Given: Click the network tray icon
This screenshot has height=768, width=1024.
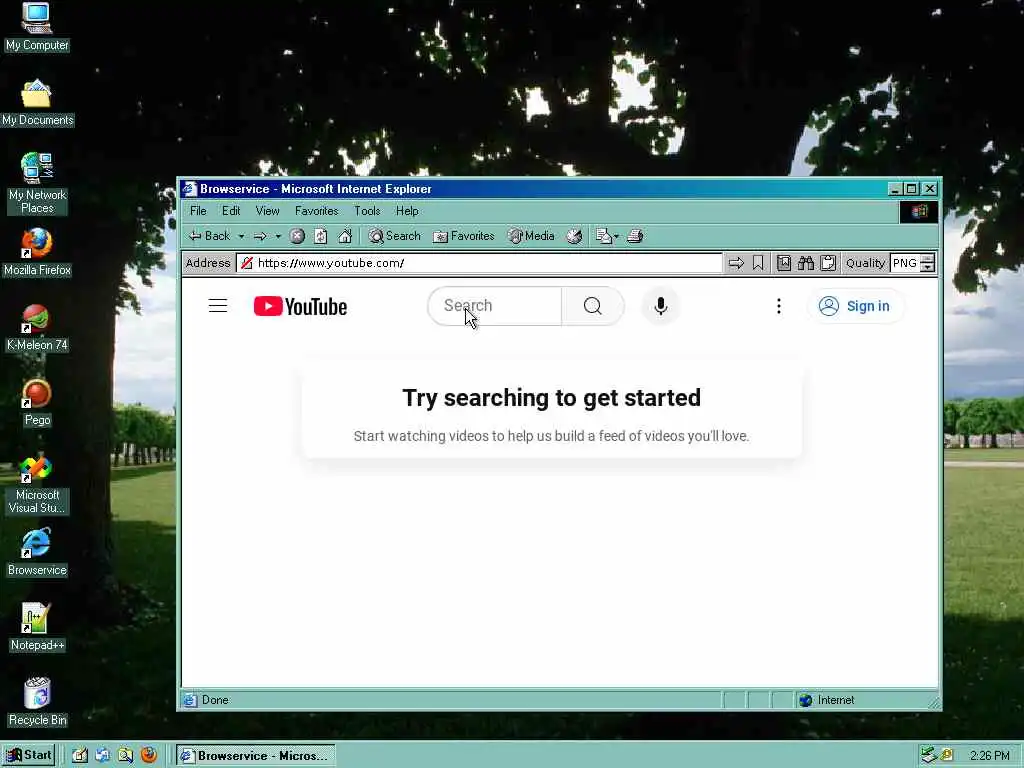Looking at the screenshot, I should pos(929,756).
